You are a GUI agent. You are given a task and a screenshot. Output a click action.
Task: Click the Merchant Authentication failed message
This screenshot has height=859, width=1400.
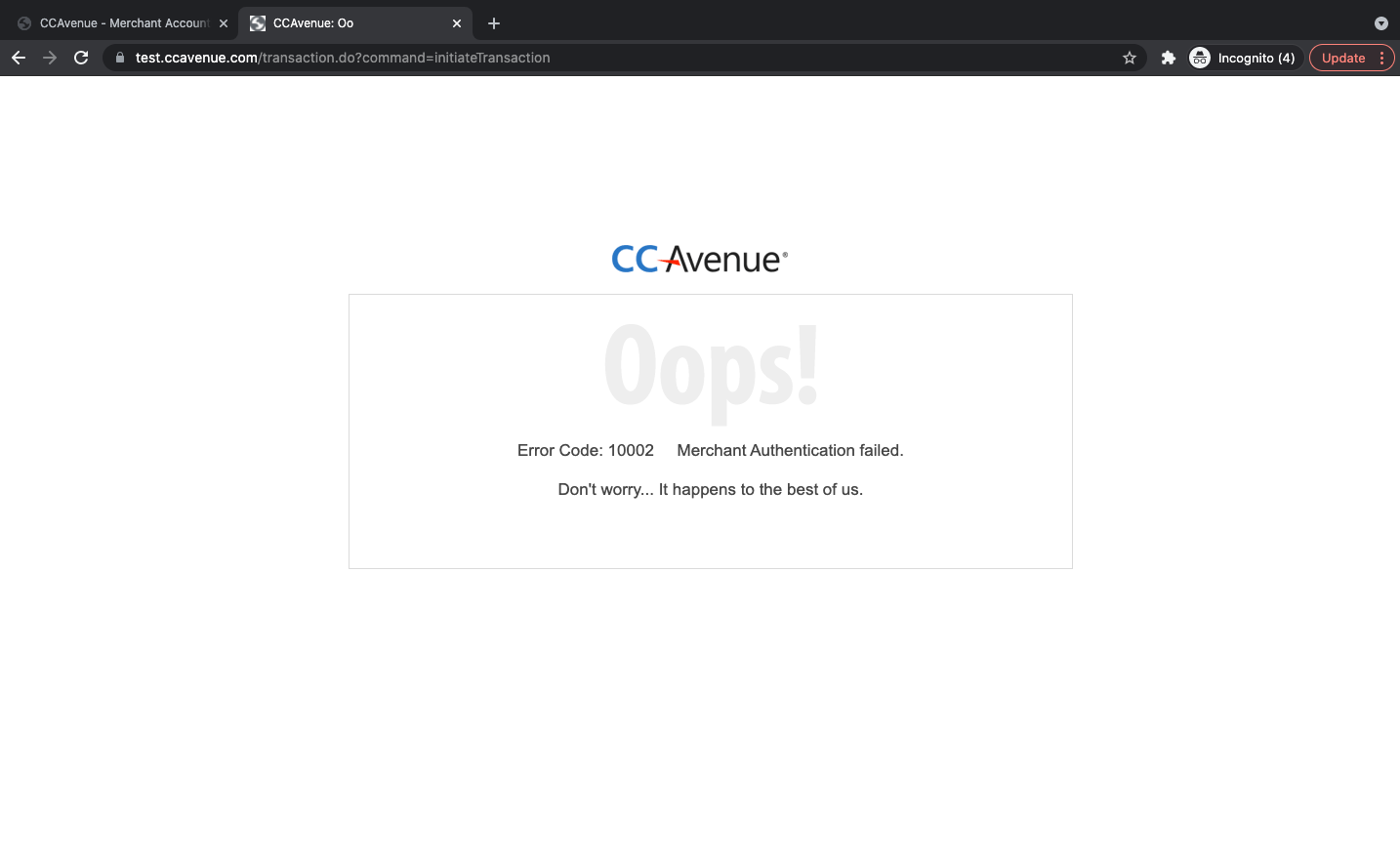pos(790,450)
